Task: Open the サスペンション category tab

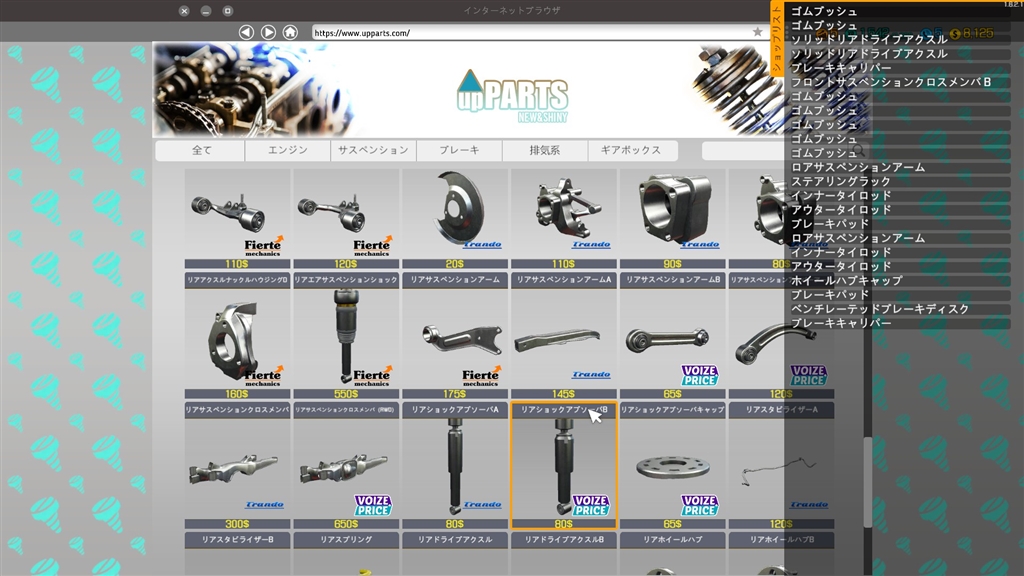Action: 373,150
